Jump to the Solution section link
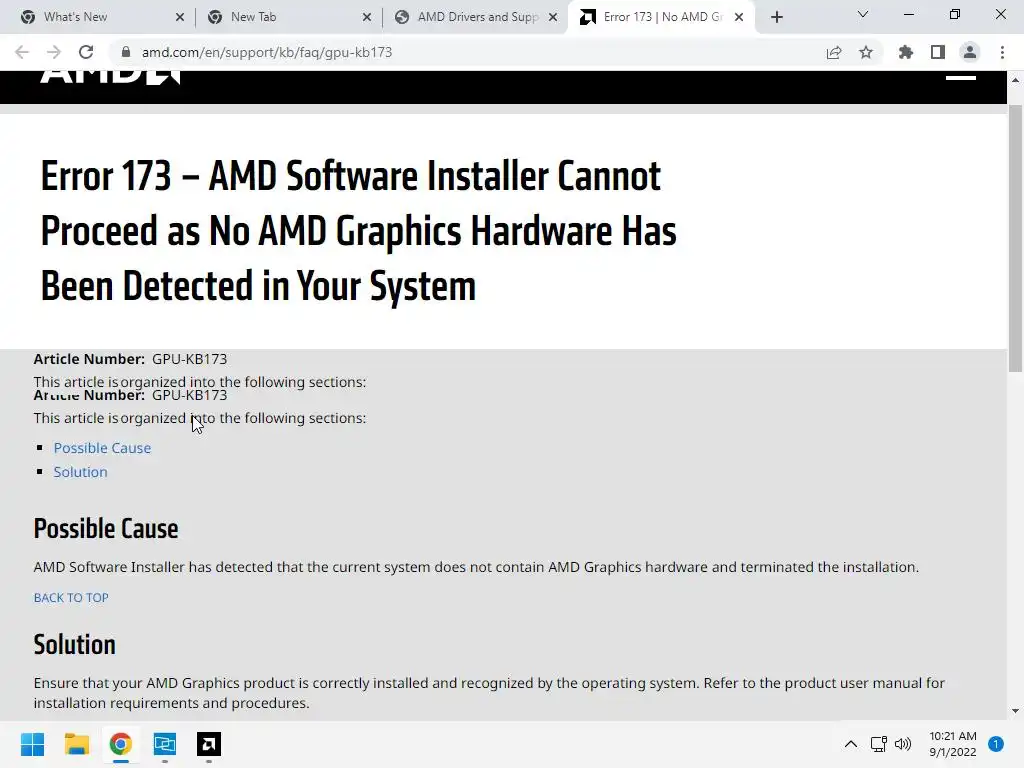This screenshot has height=768, width=1024. point(80,472)
